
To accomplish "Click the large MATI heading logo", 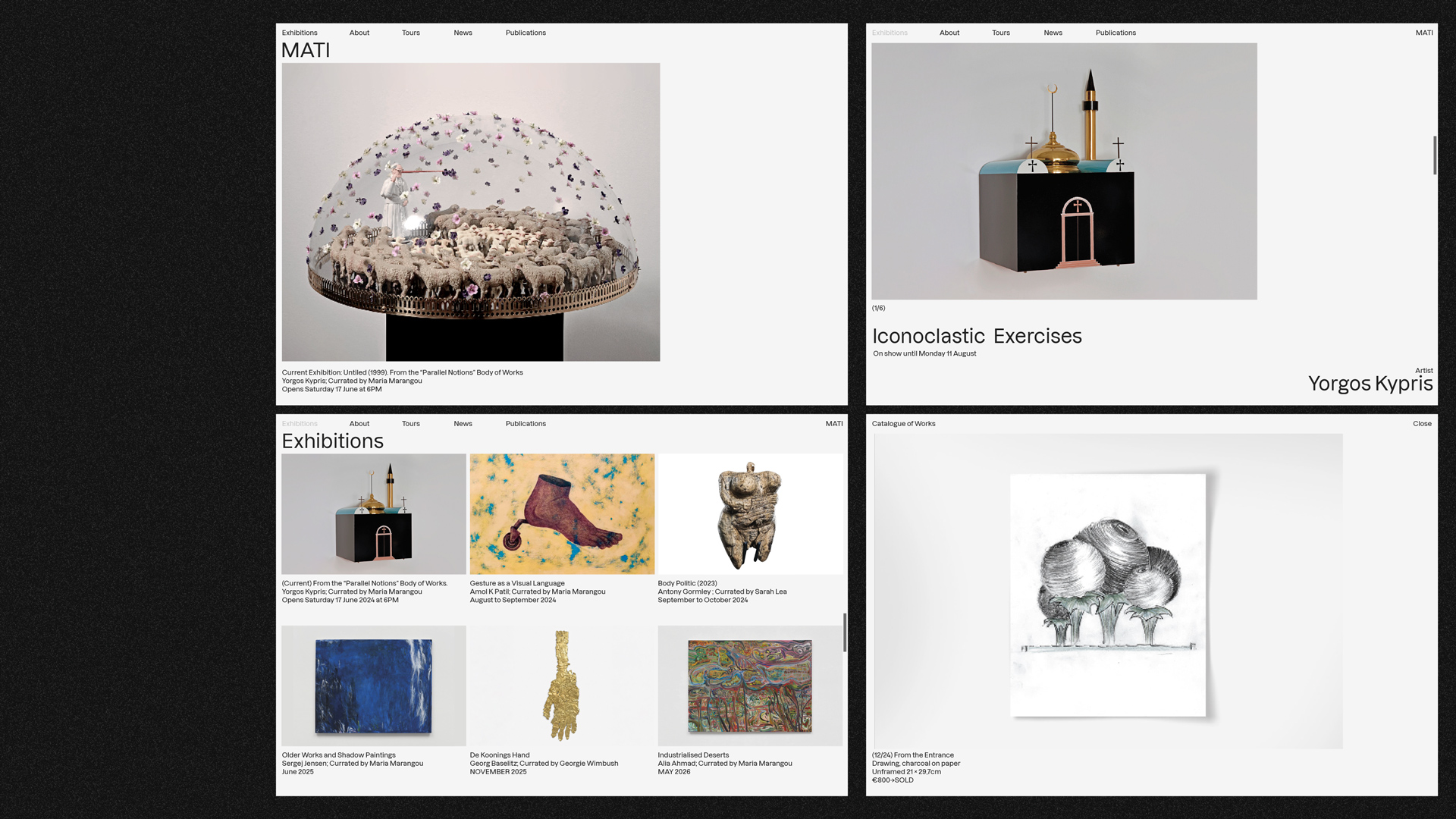I will [306, 51].
